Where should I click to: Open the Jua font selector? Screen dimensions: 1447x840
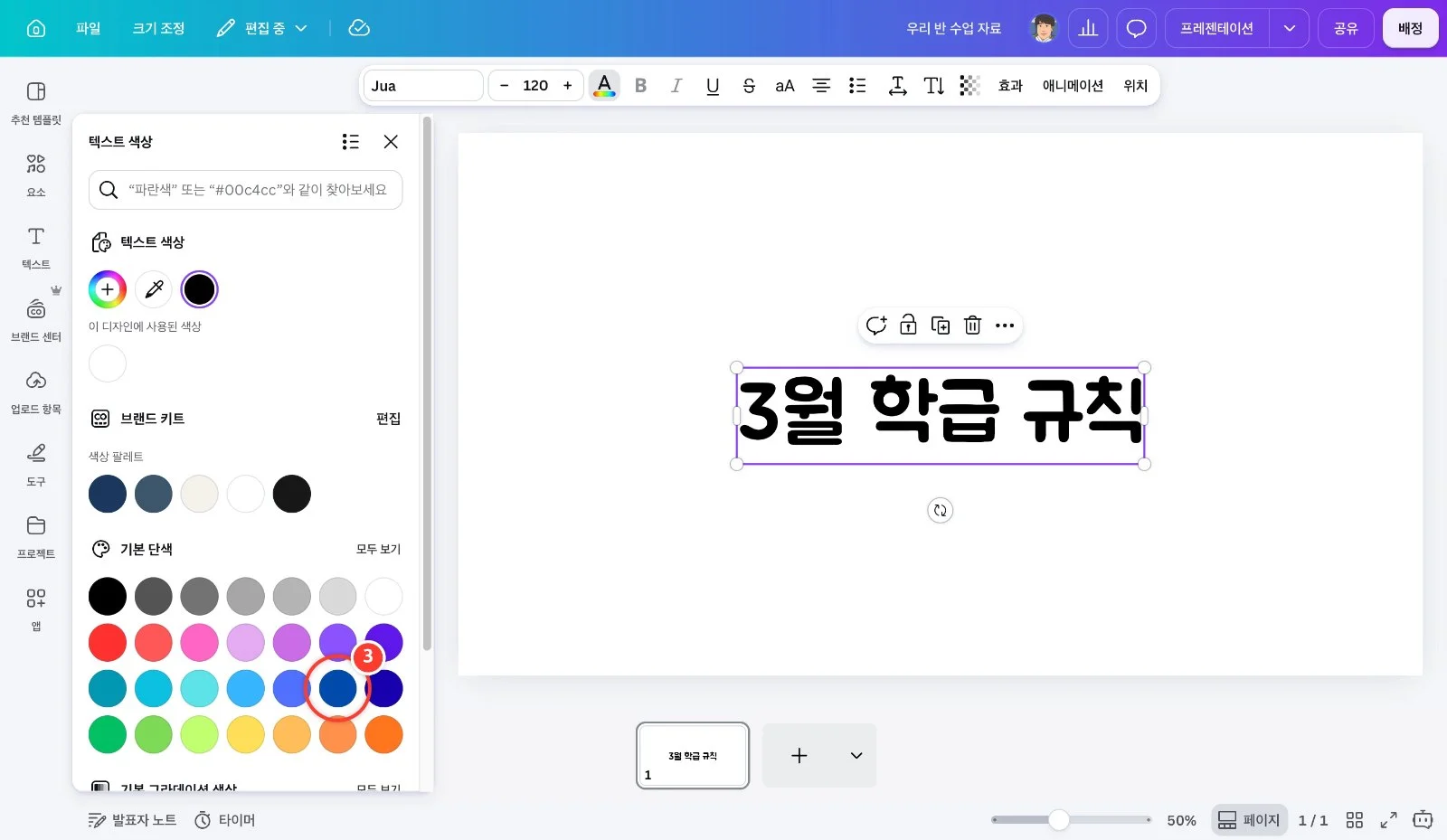coord(423,86)
